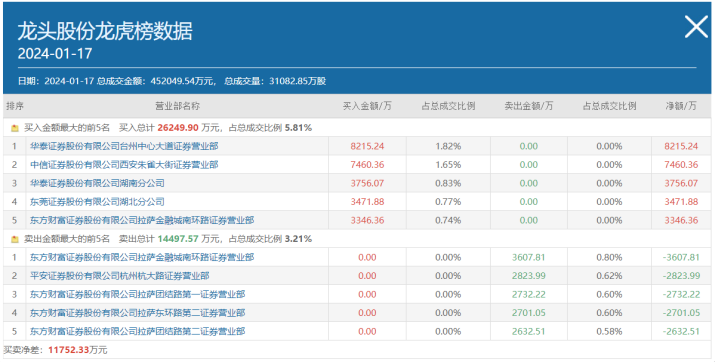This screenshot has height=362, width=715.
Task: Click sell amount 3607.81
Action: [x=528, y=257]
